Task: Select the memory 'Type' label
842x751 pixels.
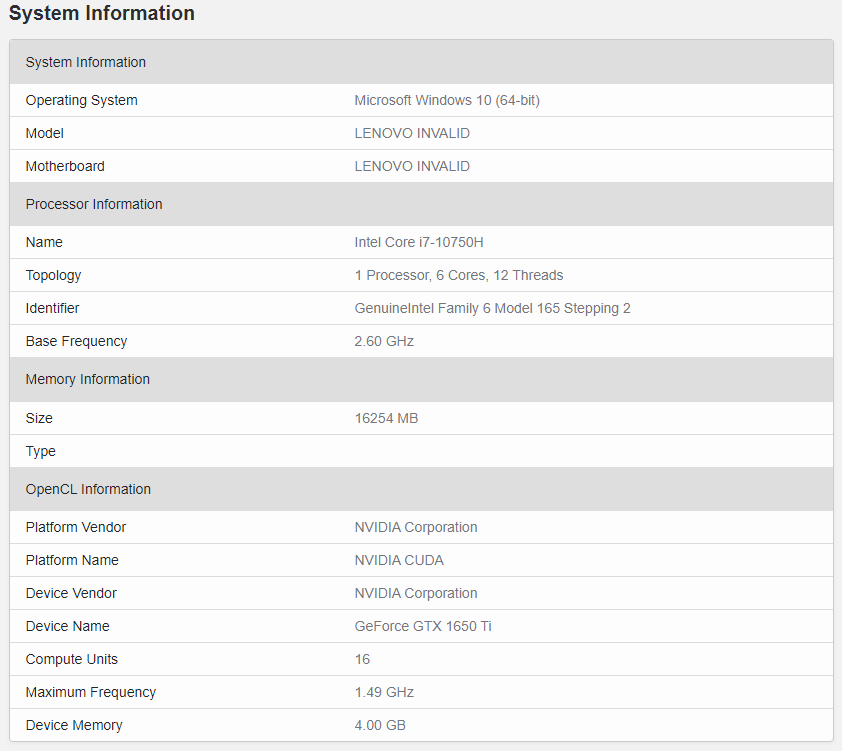Action: click(x=40, y=451)
